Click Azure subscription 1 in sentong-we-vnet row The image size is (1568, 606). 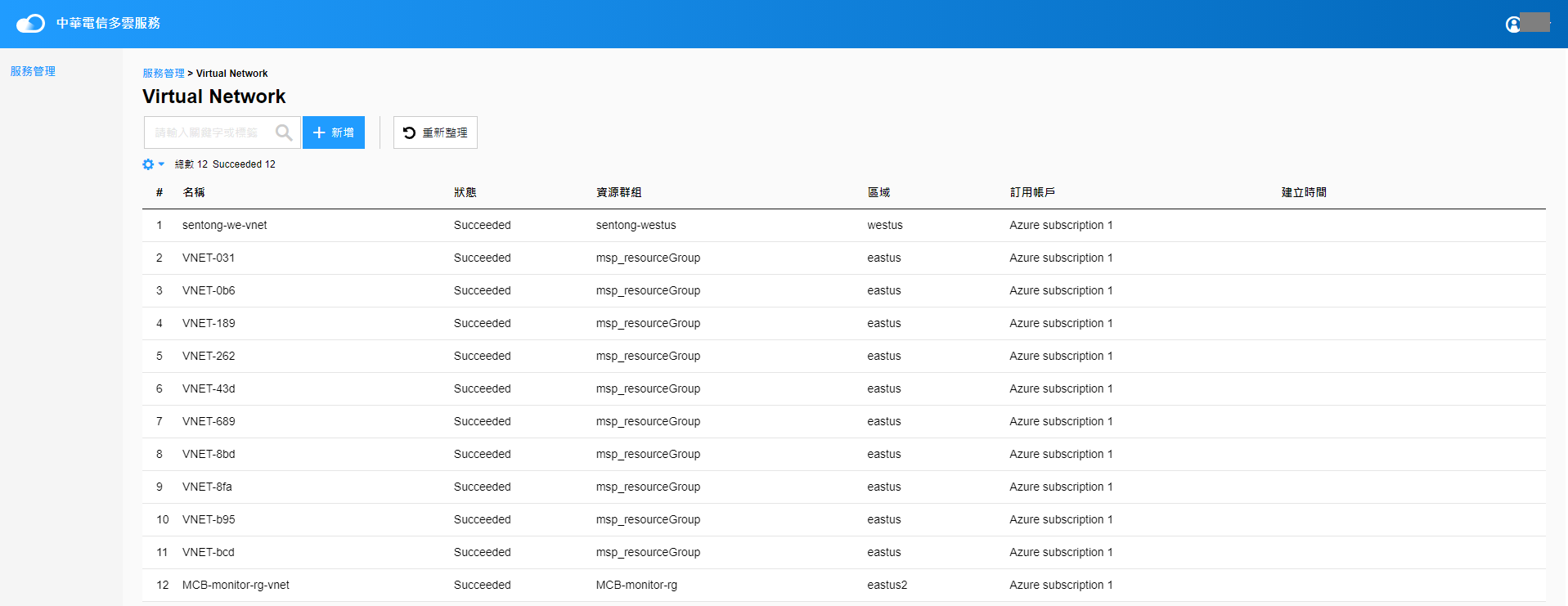(x=1061, y=225)
